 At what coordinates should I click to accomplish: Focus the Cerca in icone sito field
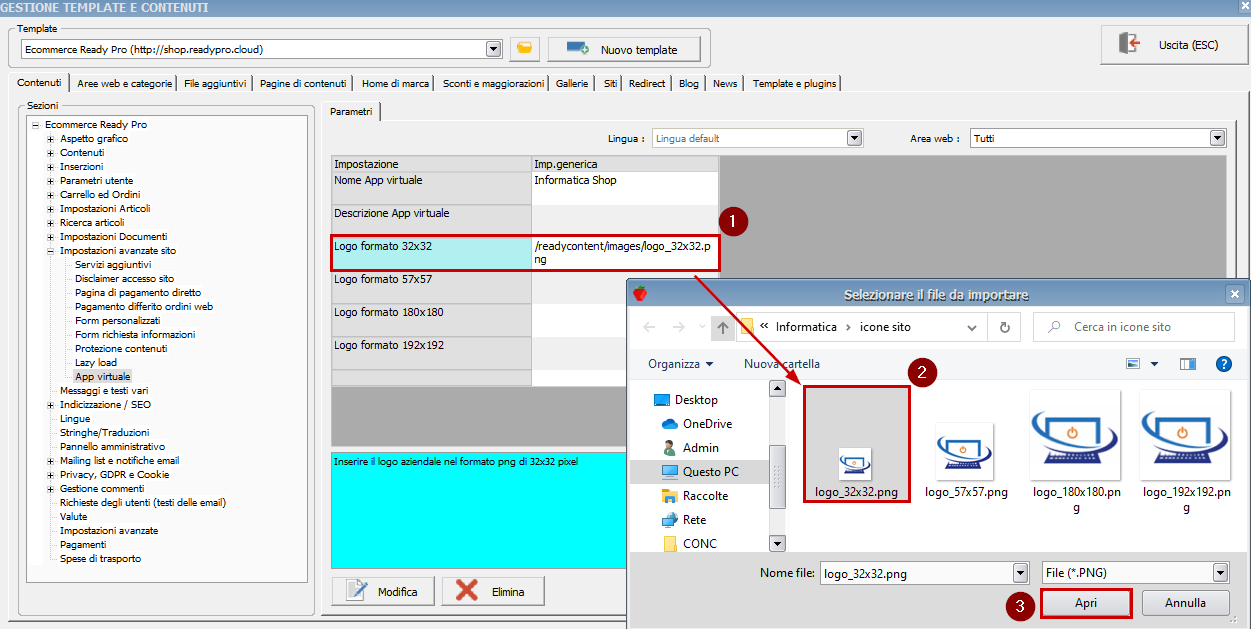click(x=1134, y=327)
